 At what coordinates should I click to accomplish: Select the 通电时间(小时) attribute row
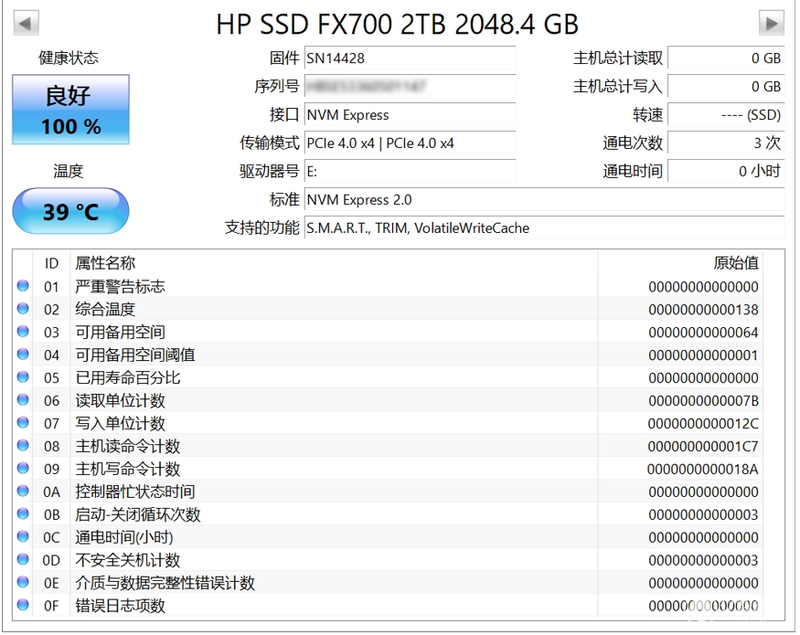point(388,537)
